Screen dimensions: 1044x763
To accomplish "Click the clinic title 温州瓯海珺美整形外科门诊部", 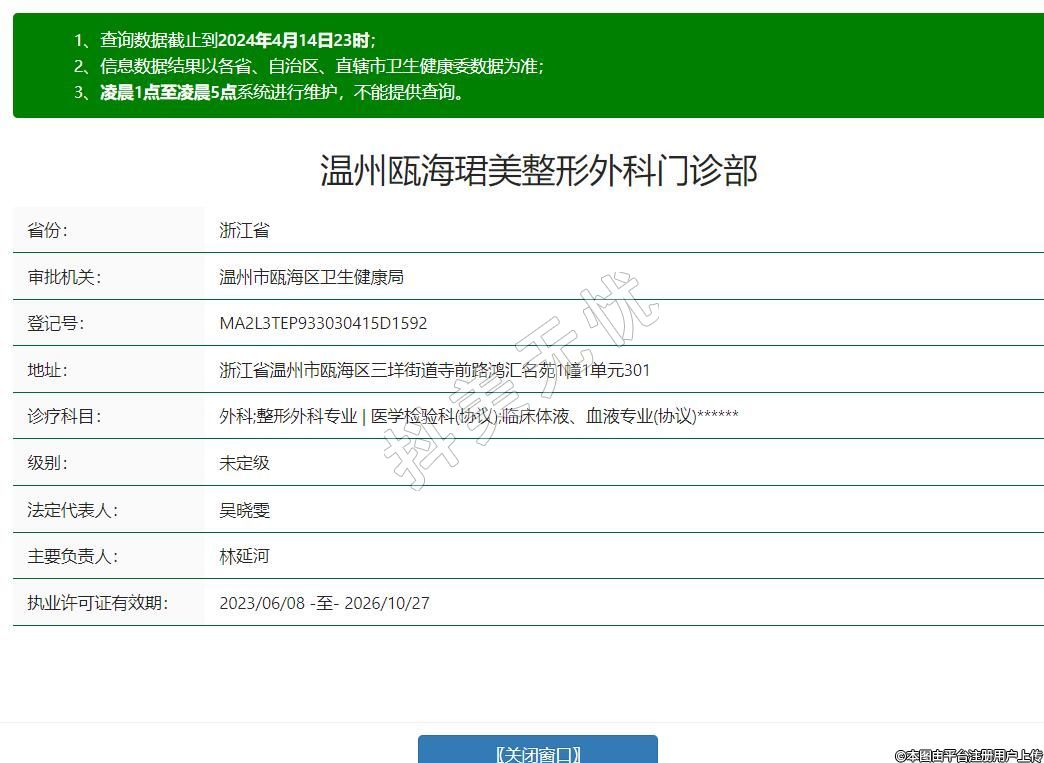I will tap(538, 171).
